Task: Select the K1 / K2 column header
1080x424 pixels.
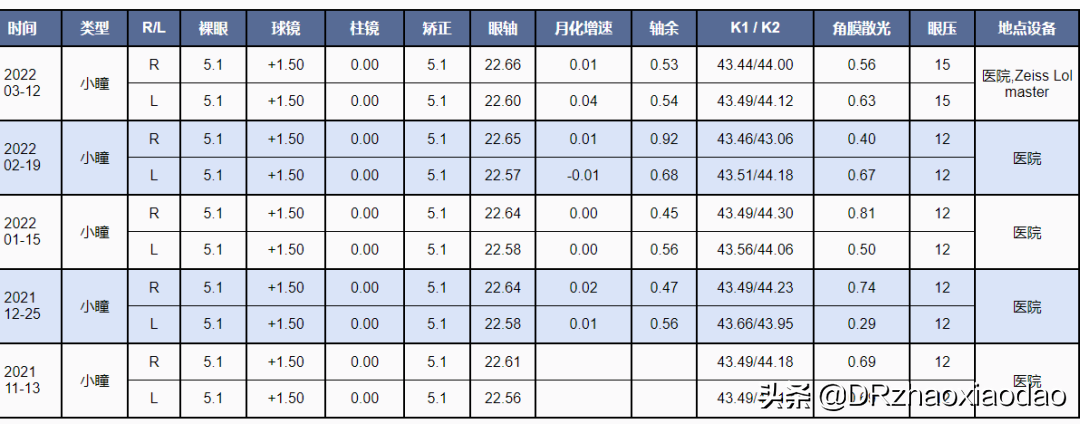Action: pyautogui.click(x=755, y=29)
